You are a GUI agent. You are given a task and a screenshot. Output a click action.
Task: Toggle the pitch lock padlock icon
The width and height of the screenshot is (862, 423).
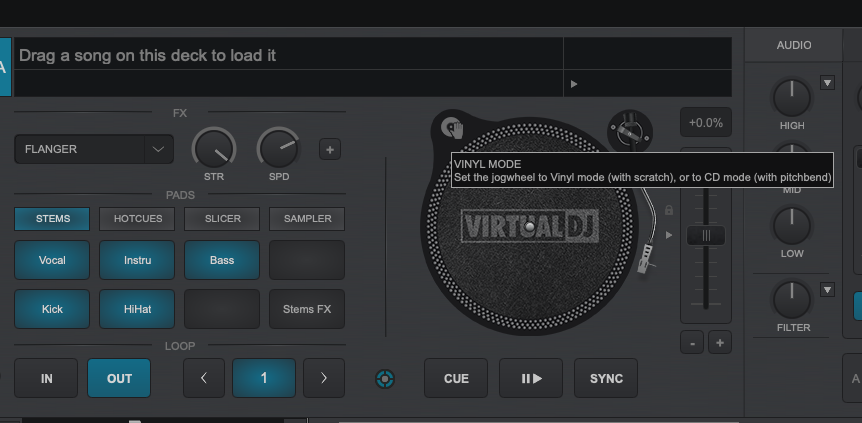(x=668, y=210)
